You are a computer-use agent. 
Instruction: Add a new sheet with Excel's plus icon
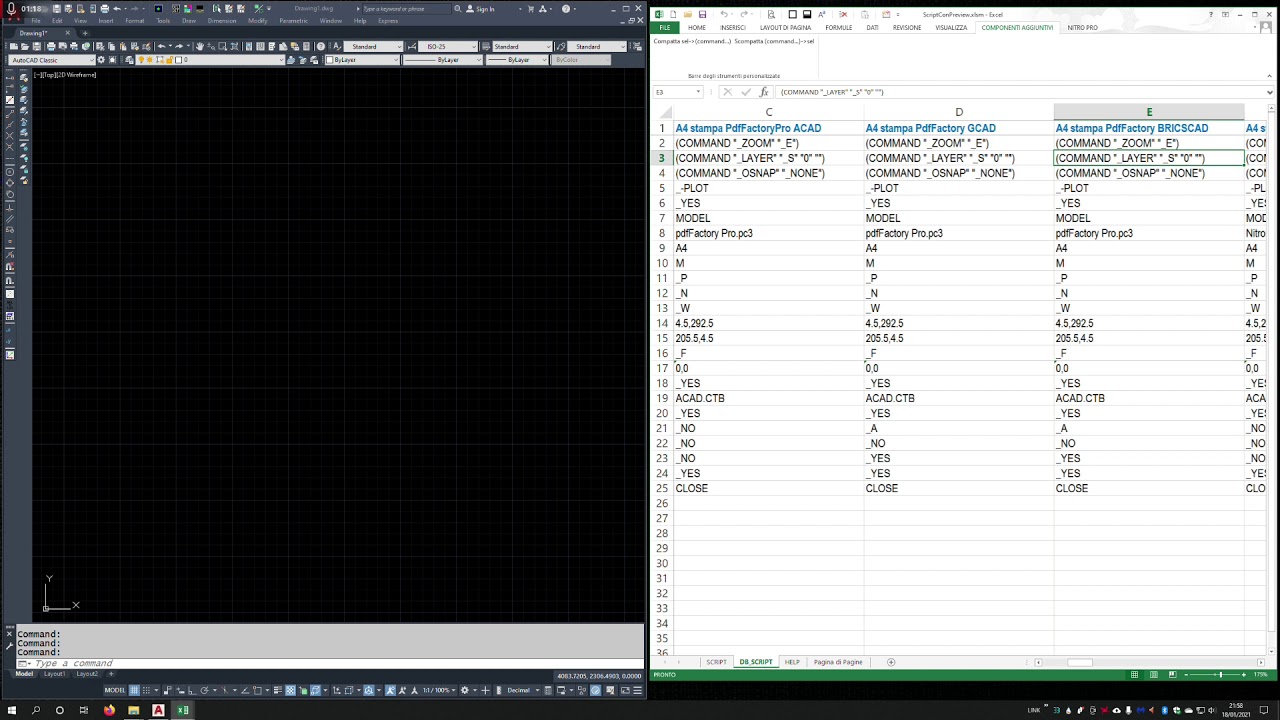pos(891,662)
